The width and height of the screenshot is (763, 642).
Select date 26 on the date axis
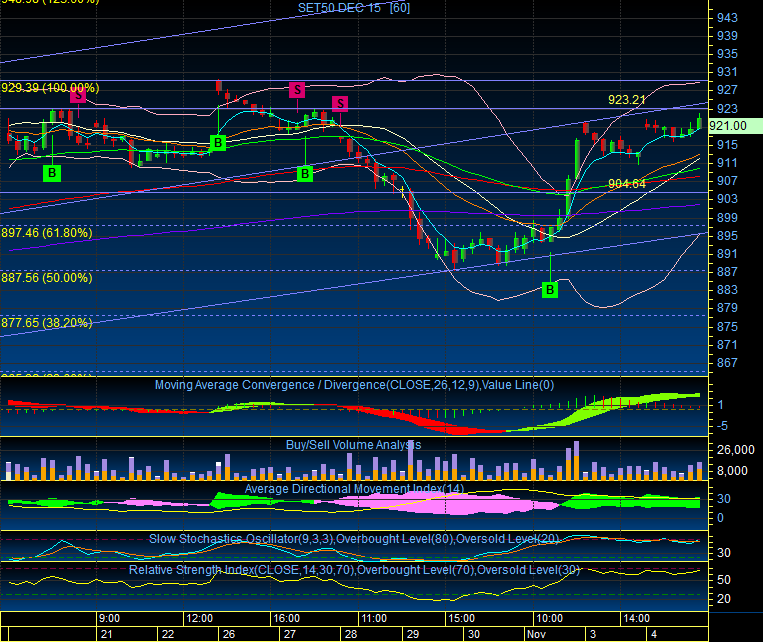pyautogui.click(x=229, y=634)
